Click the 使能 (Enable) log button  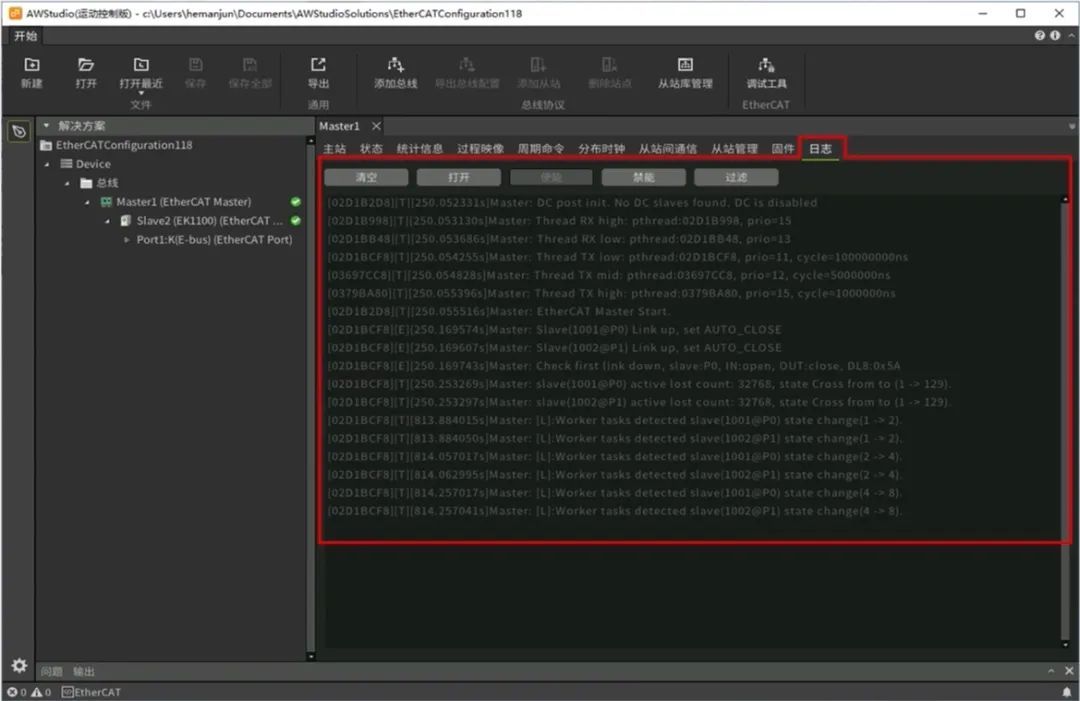(x=551, y=177)
